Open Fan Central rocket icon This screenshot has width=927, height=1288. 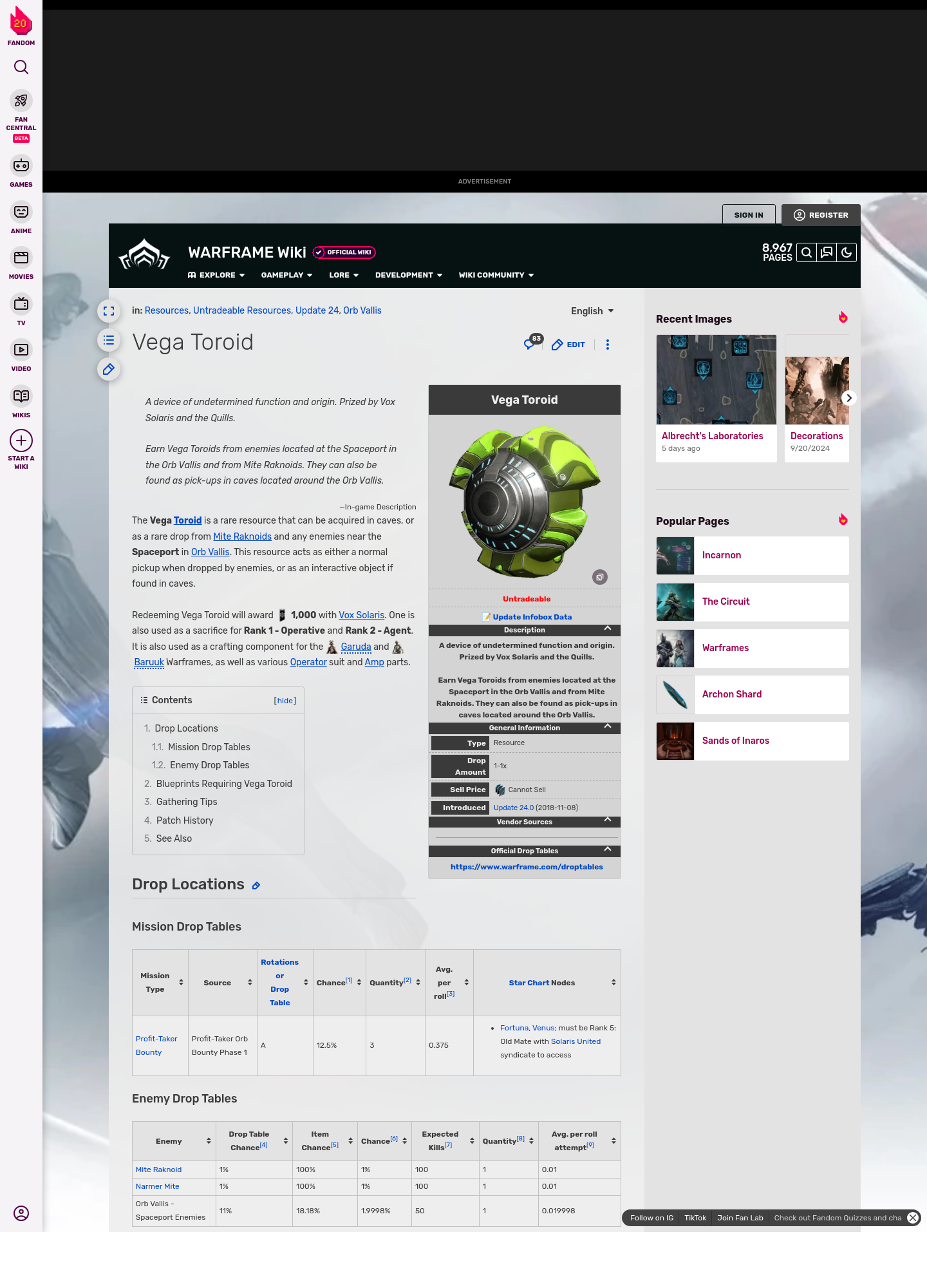coord(21,101)
